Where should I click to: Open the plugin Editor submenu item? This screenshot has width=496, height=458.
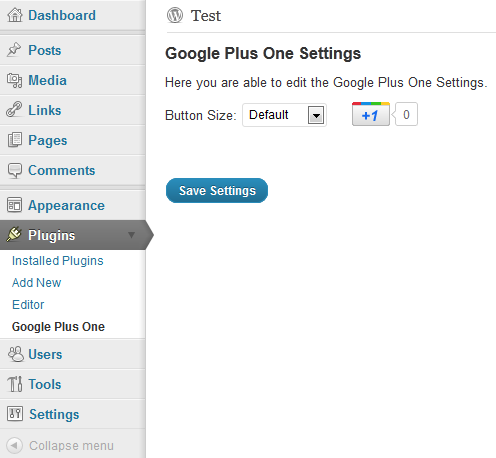tap(28, 305)
